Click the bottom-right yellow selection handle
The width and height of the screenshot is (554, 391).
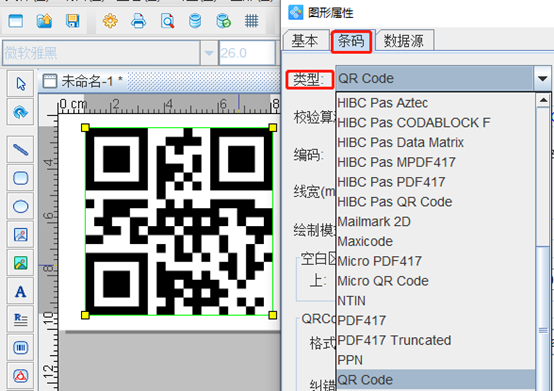[272, 315]
